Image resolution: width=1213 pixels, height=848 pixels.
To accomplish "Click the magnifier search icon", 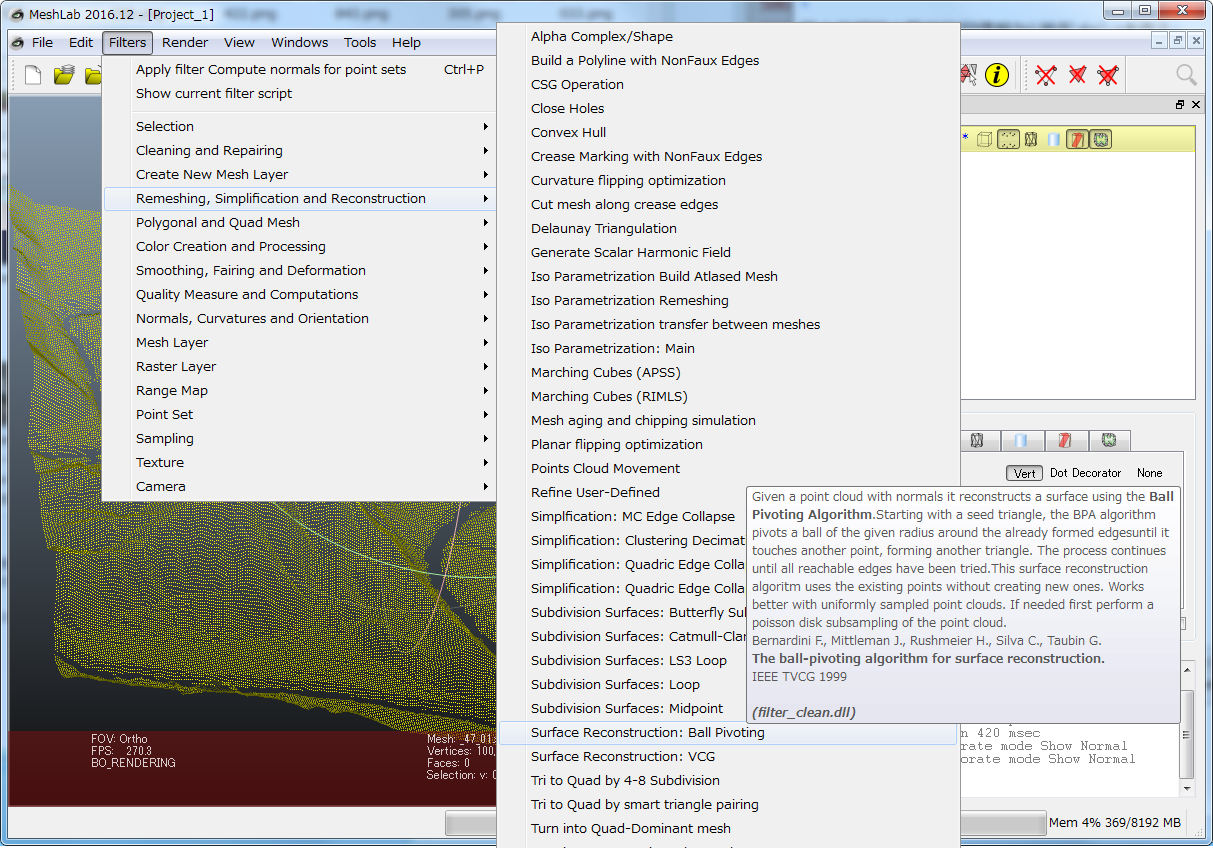I will [x=1186, y=75].
